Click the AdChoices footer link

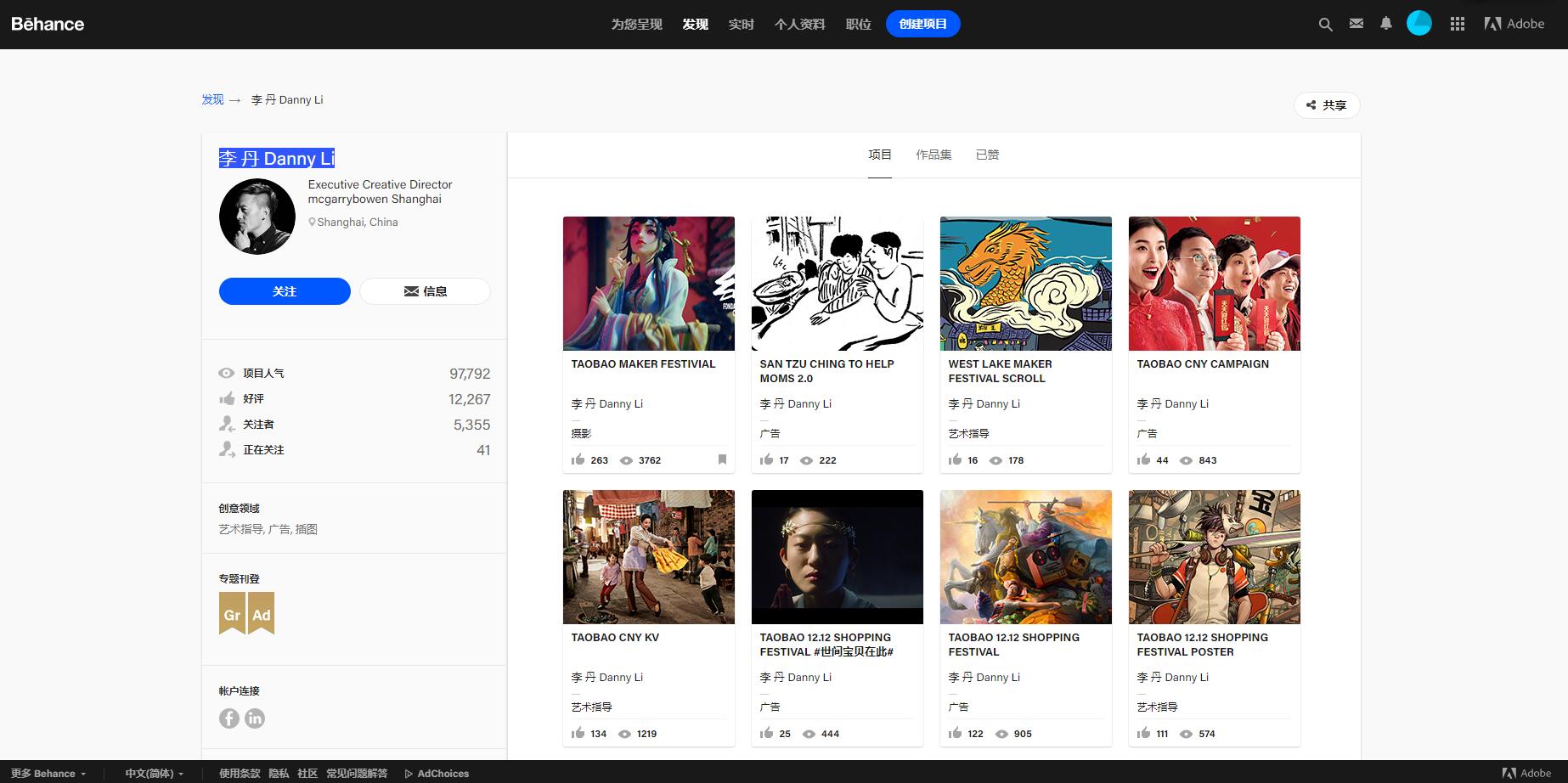click(x=437, y=773)
